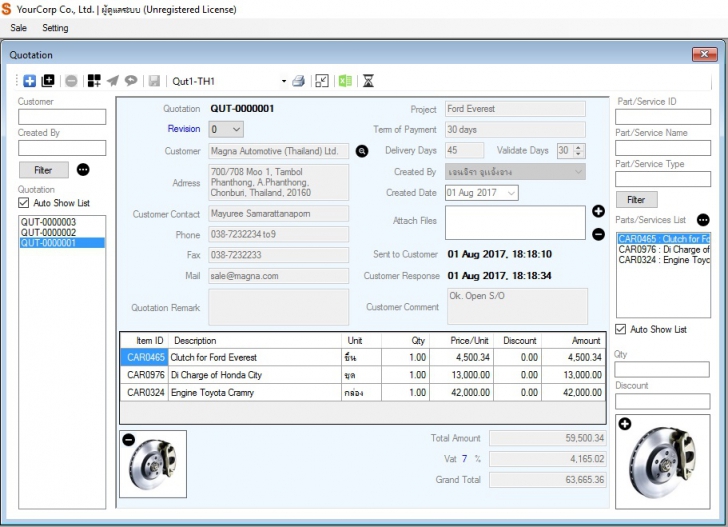Click the print icon in toolbar

coord(298,81)
